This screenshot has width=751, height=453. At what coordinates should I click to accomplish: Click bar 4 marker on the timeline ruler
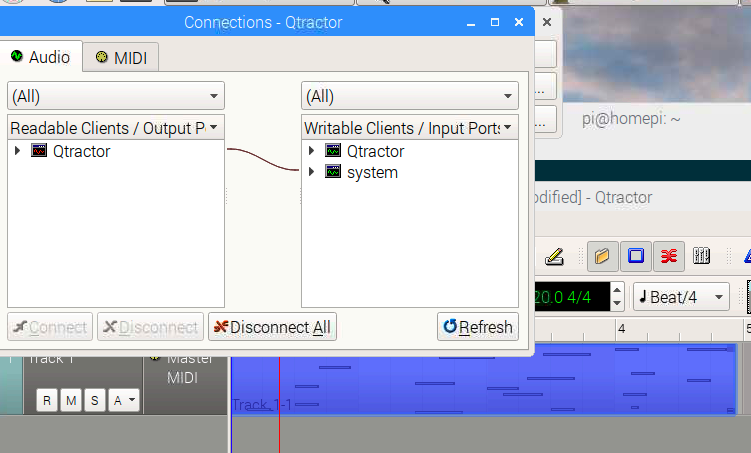point(621,328)
